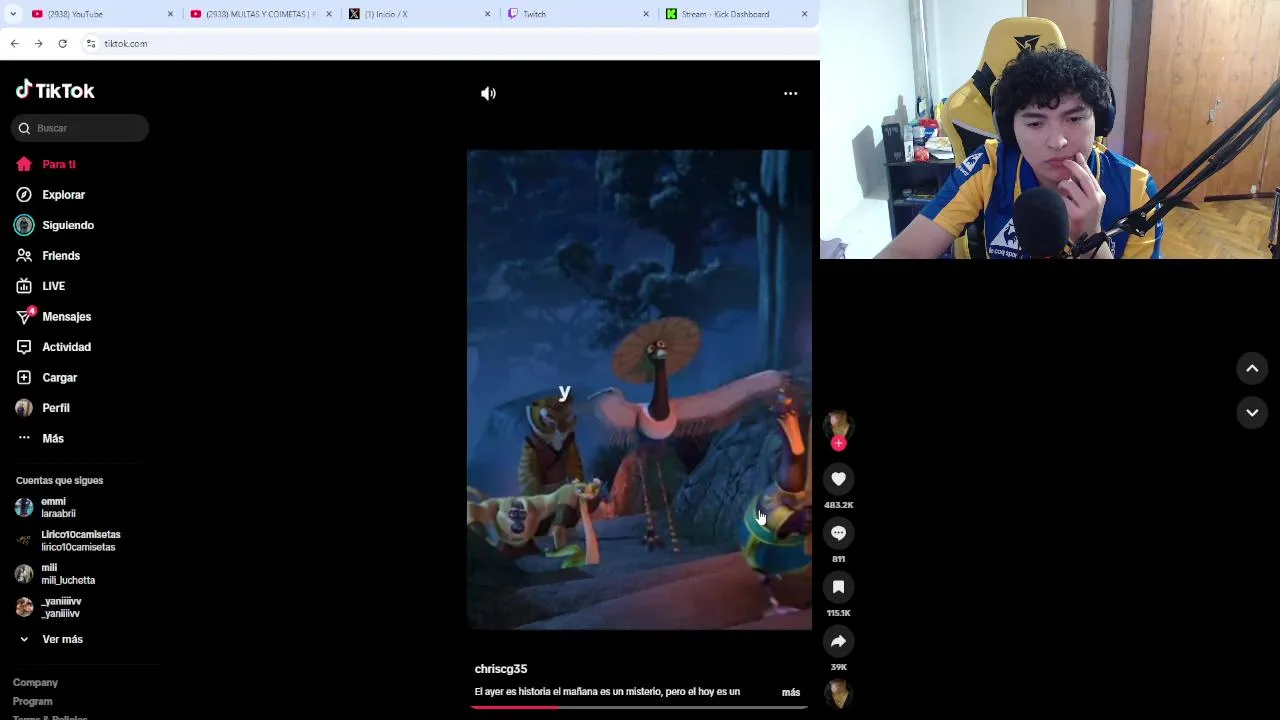Image resolution: width=1280 pixels, height=720 pixels.
Task: Open comments with the 811 bubble icon
Action: (838, 533)
